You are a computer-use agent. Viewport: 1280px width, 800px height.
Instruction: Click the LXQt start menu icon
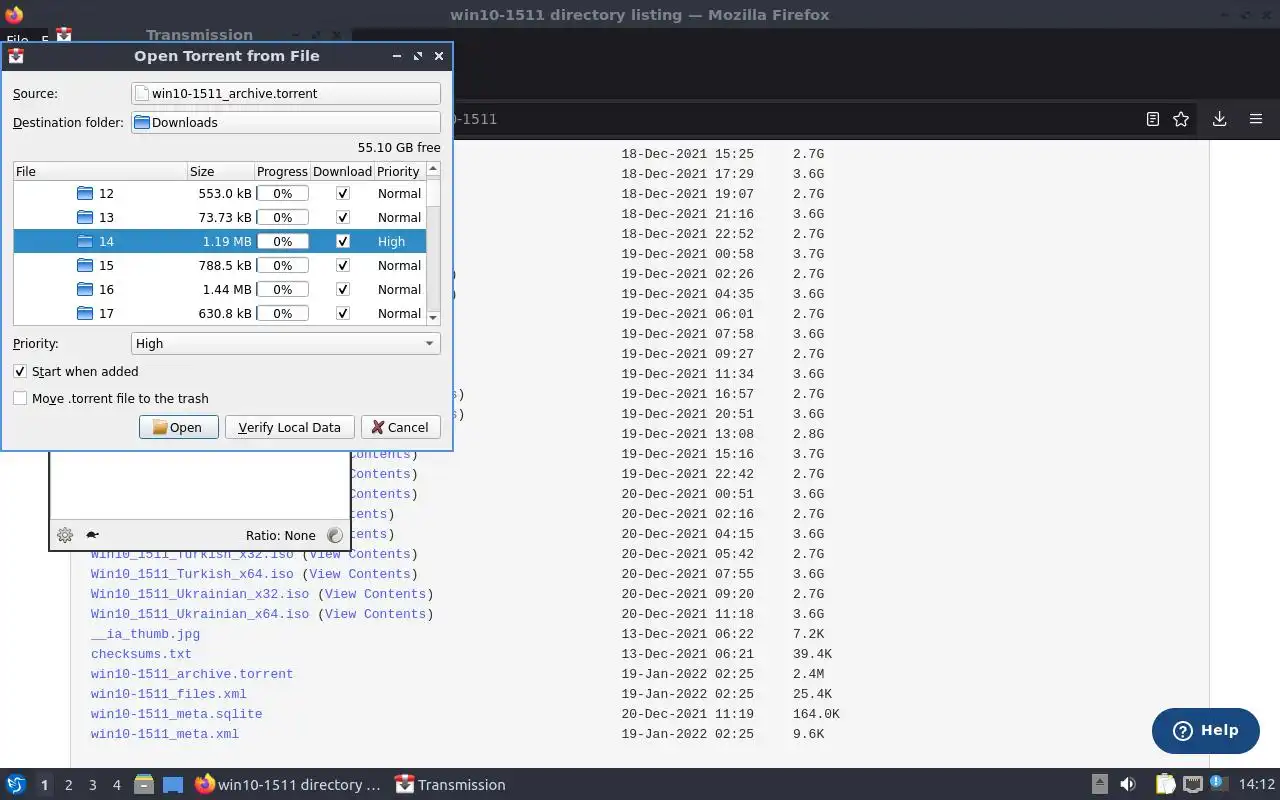pos(16,785)
